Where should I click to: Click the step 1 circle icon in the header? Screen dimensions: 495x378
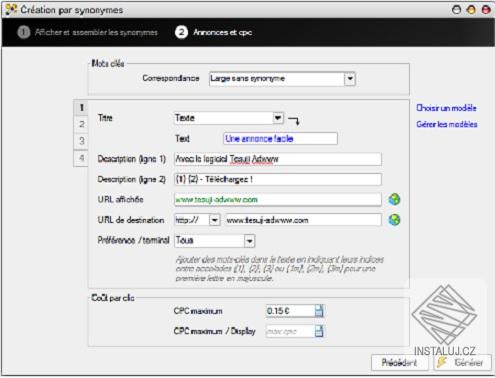click(23, 32)
